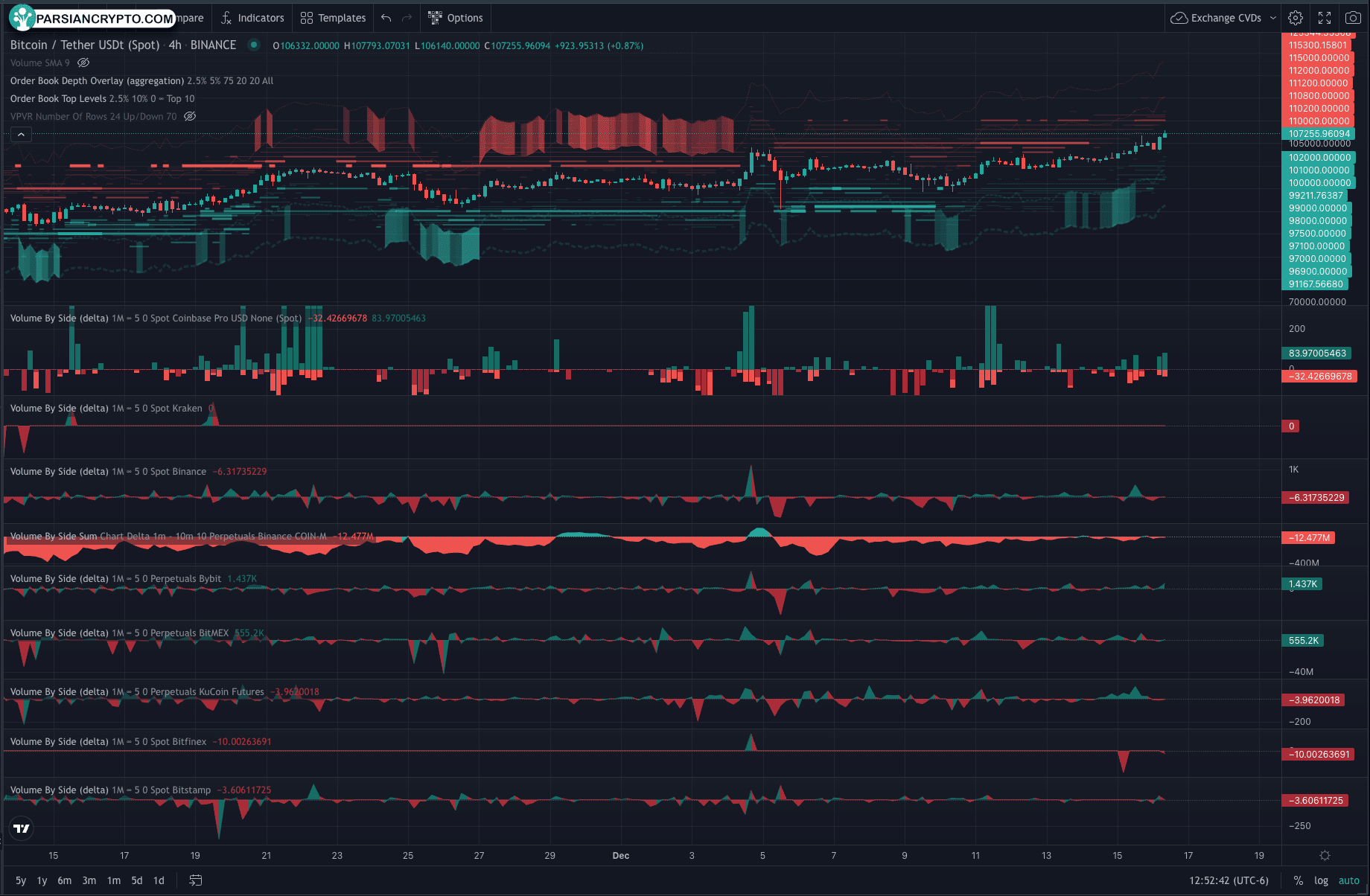The image size is (1370, 896).
Task: Toggle visibility of VPVR indicator
Action: 190,117
